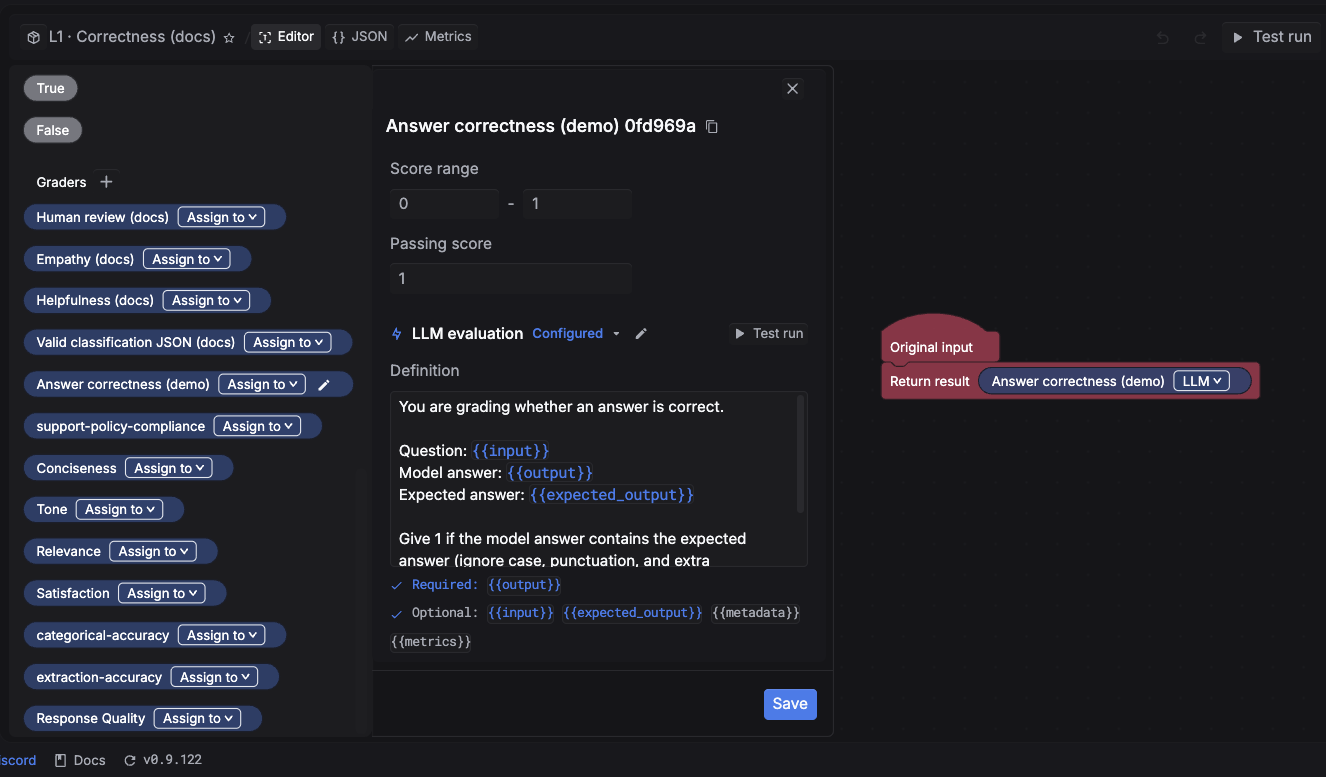Click the undo arrow in top toolbar

coord(1163,37)
